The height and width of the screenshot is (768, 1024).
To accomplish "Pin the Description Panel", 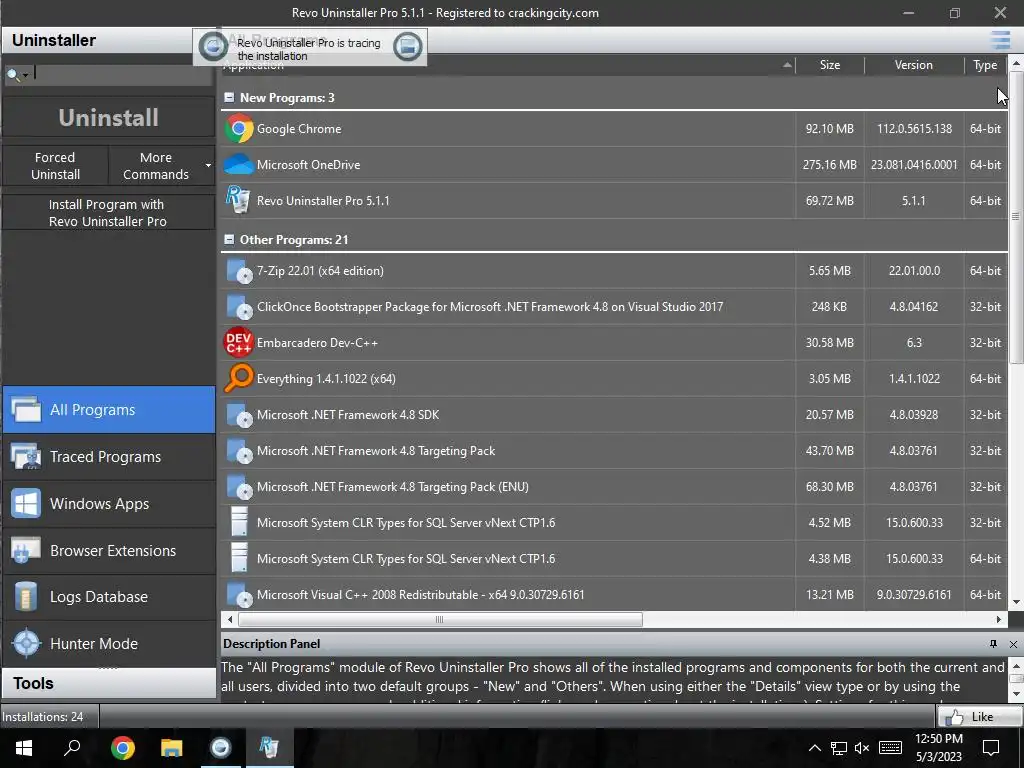I will point(993,644).
